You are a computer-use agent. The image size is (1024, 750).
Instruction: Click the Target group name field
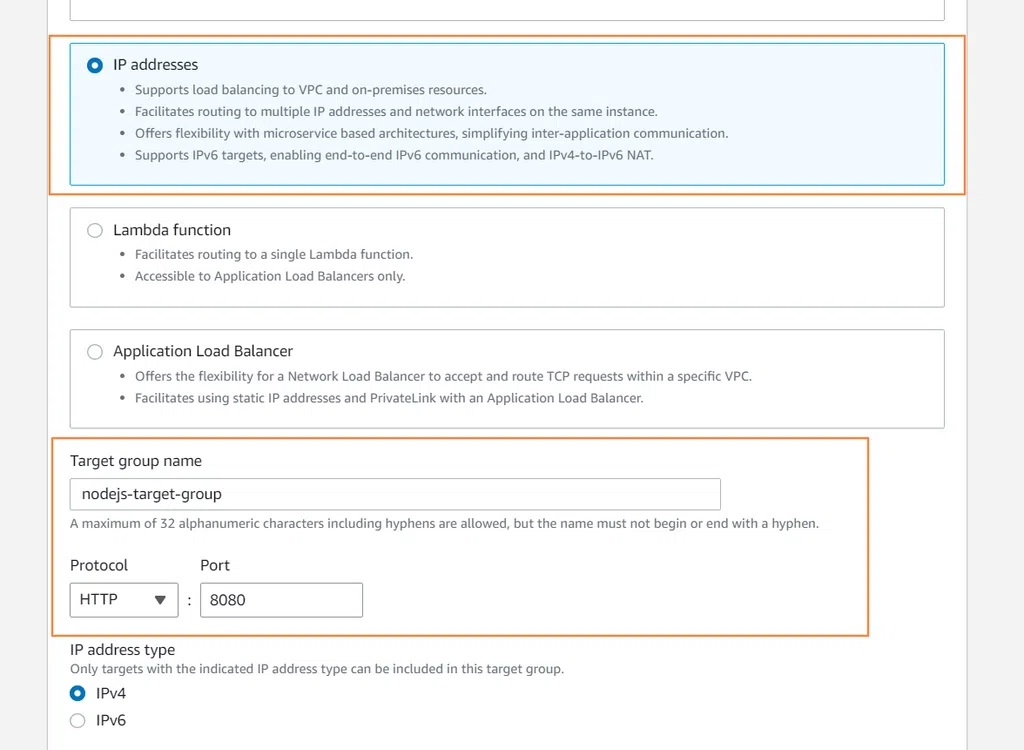395,494
